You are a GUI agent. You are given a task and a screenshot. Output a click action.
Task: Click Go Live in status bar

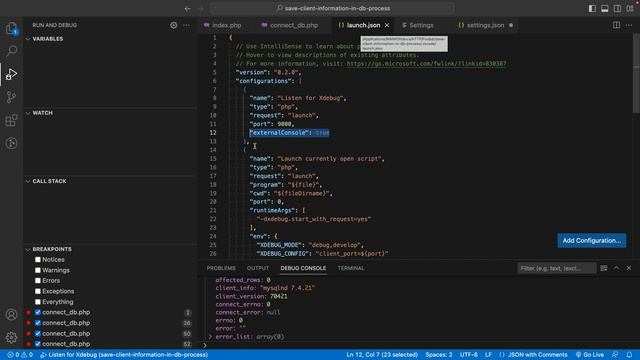point(590,355)
